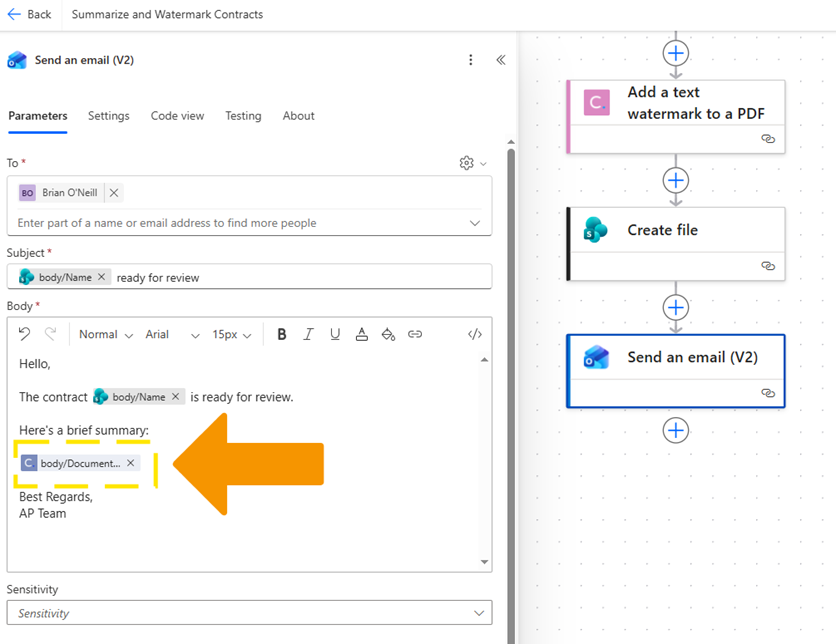The height and width of the screenshot is (644, 836).
Task: Click connection link icon on watermark card
Action: coord(768,139)
